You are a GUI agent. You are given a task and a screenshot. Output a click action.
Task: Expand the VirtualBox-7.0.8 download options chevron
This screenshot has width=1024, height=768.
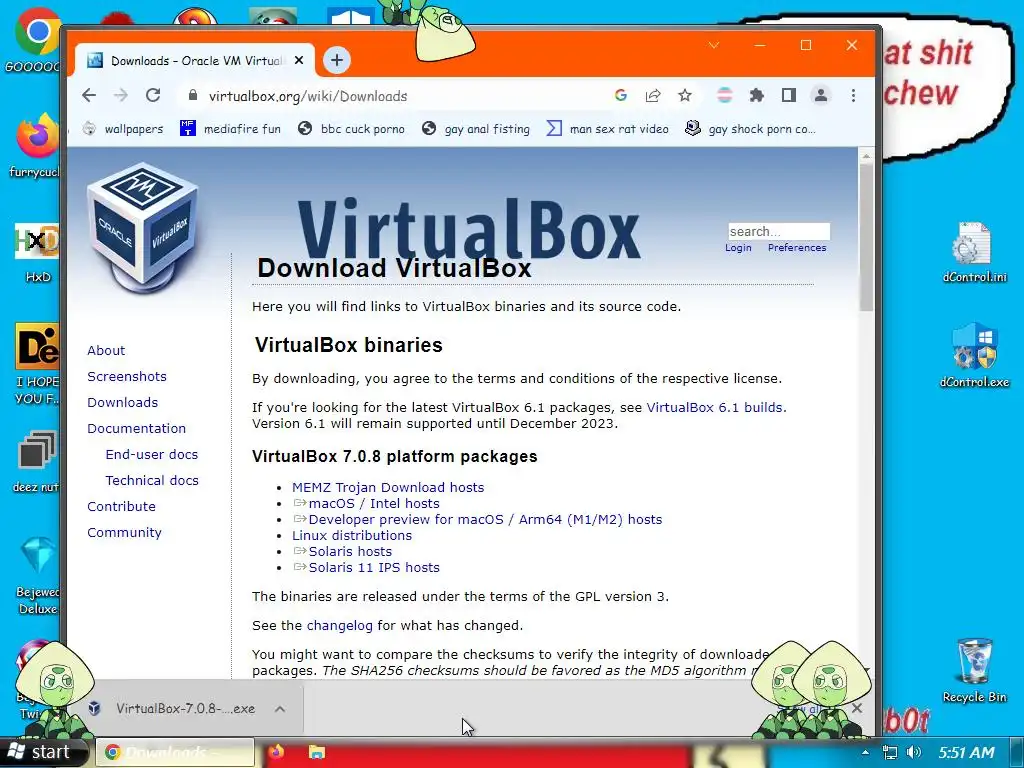click(280, 709)
